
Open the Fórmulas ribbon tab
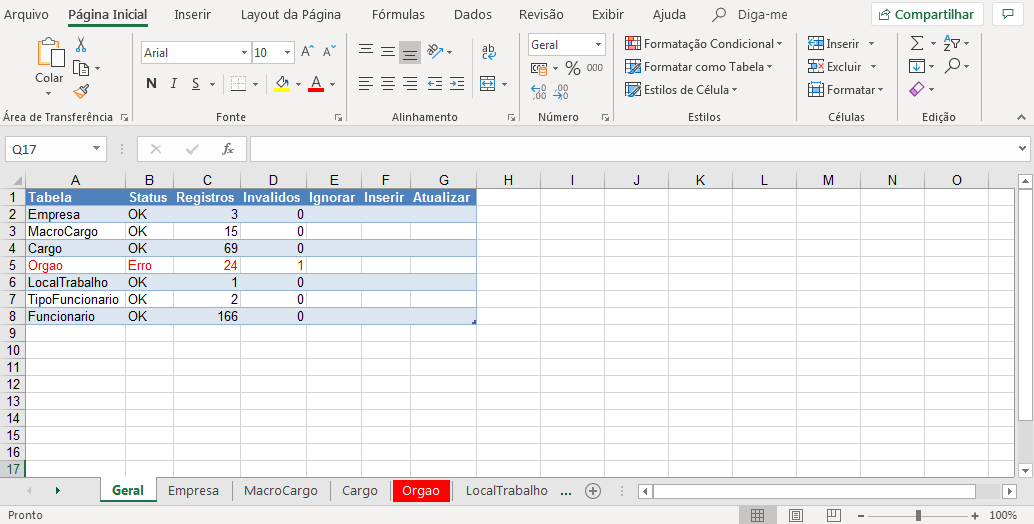398,15
